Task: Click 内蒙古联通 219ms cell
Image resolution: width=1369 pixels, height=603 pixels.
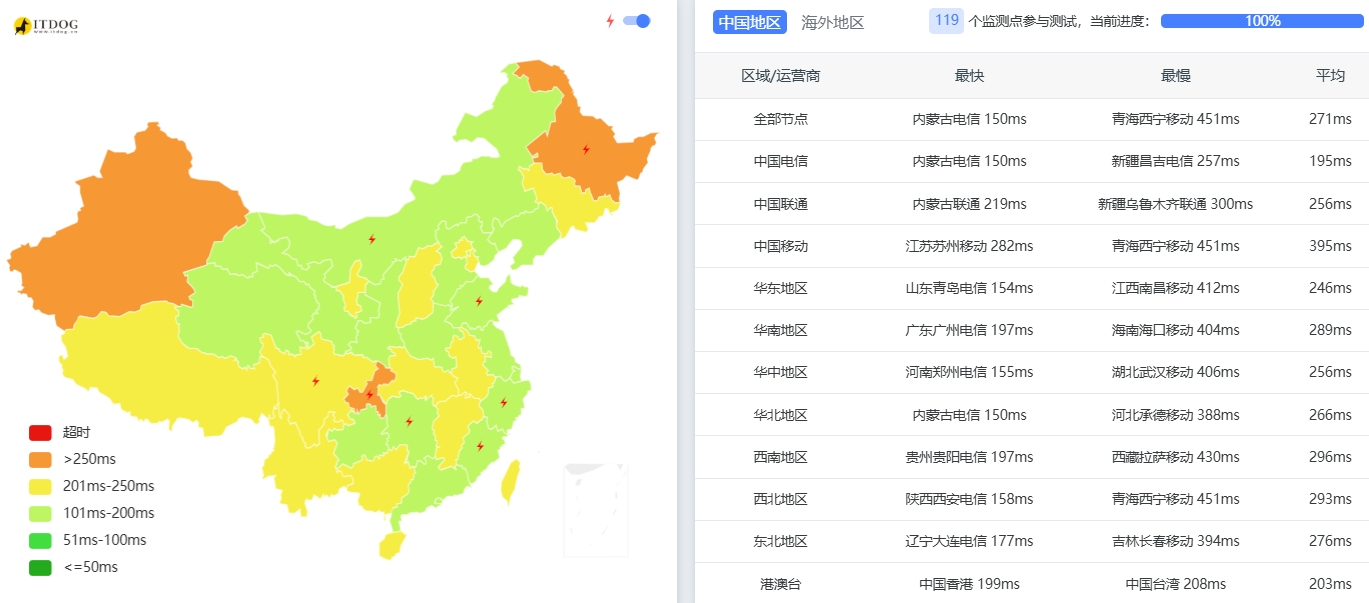Action: pos(969,204)
